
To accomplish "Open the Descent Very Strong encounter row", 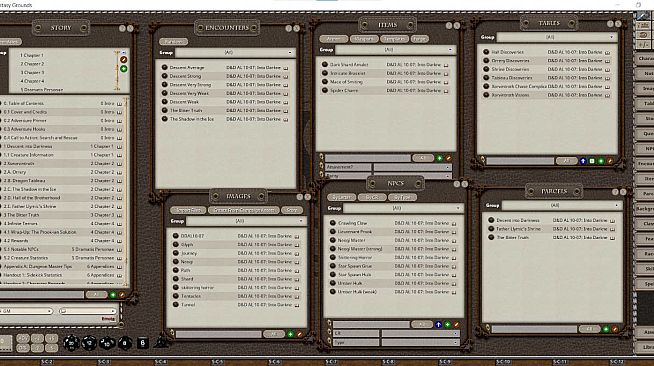I will (225, 85).
